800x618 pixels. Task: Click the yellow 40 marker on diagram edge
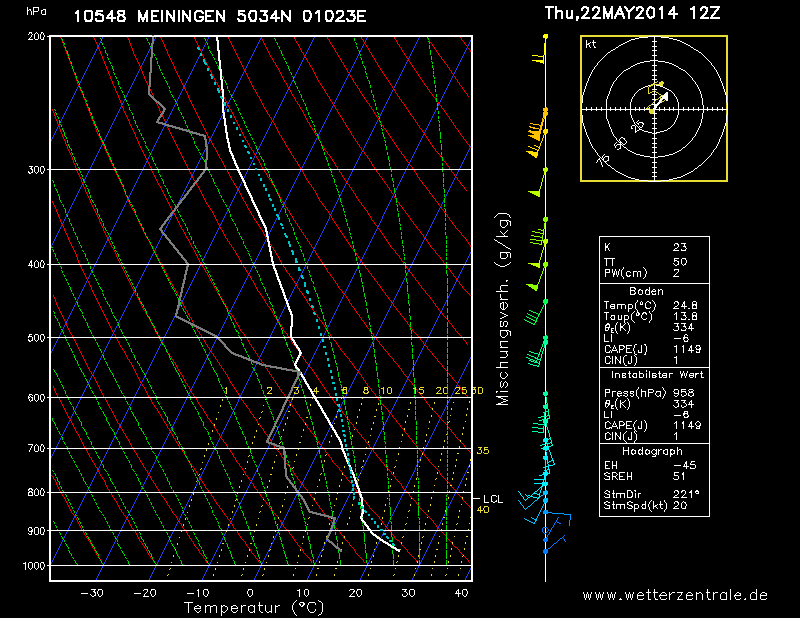[482, 510]
